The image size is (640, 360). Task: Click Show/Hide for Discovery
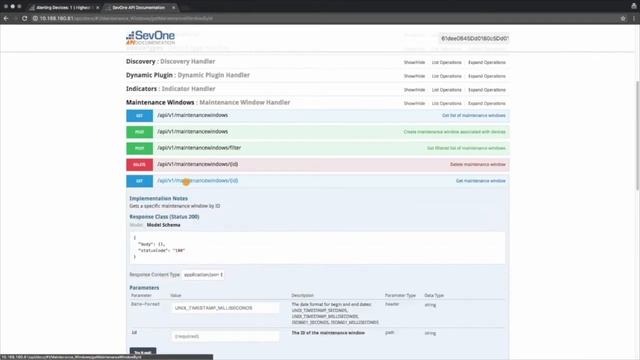(x=414, y=62)
